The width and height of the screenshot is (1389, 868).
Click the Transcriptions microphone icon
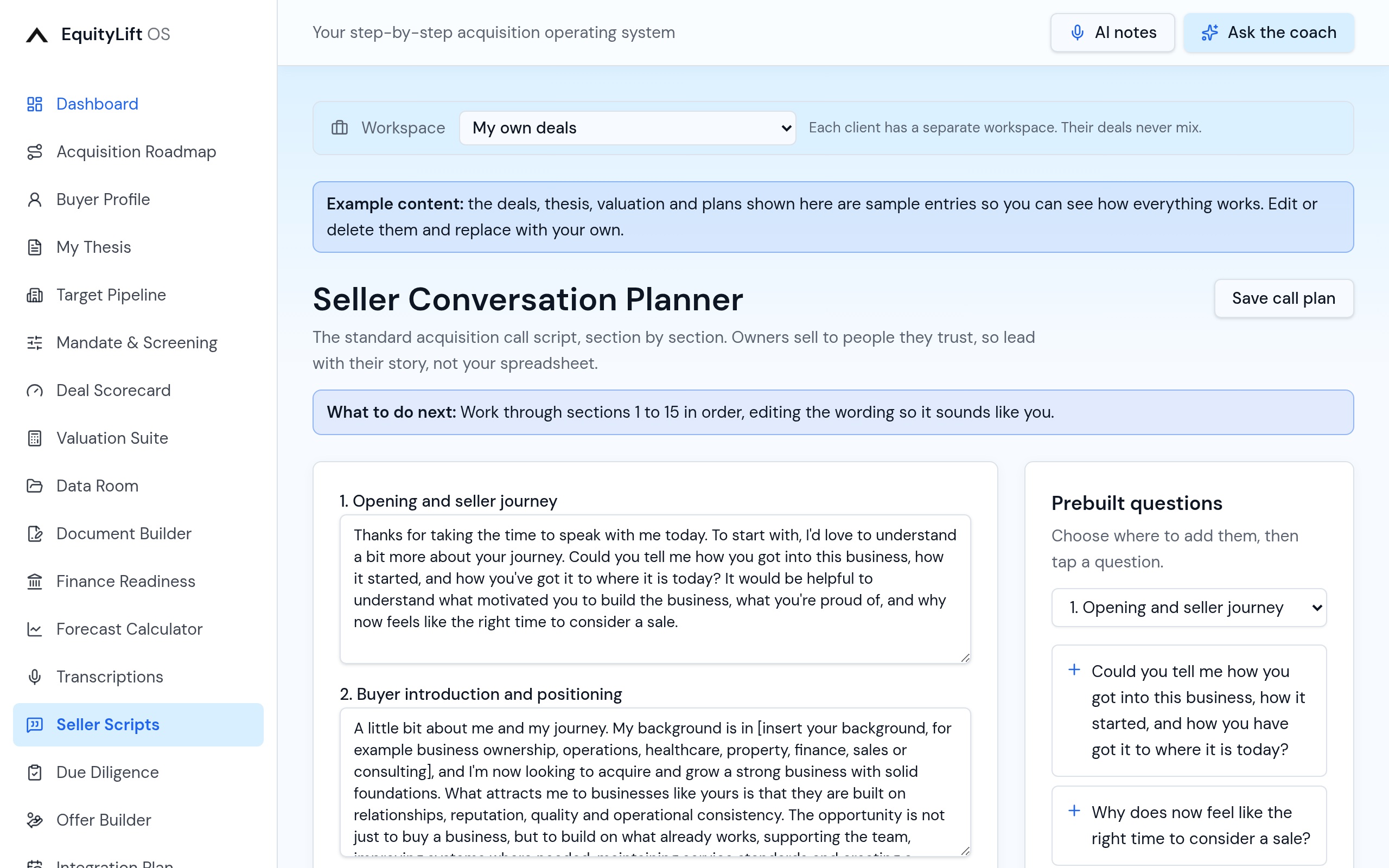click(34, 677)
